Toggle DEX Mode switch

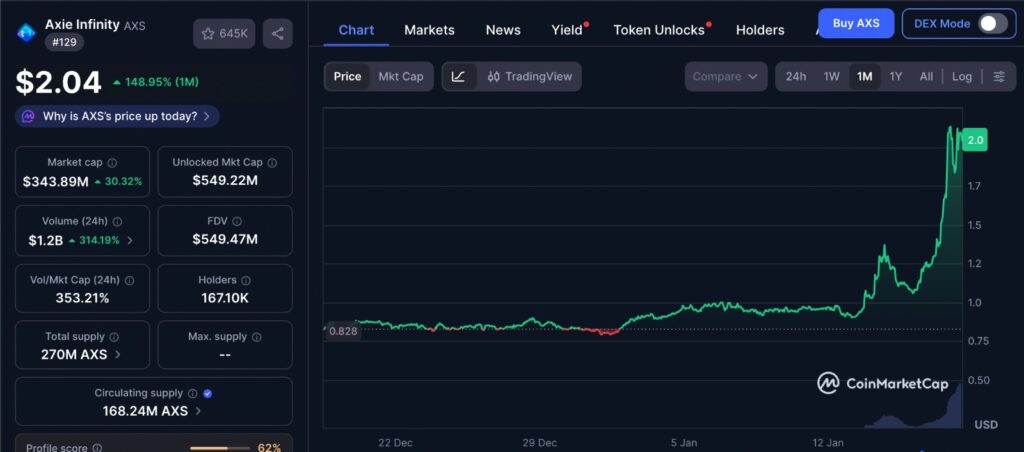click(x=993, y=24)
